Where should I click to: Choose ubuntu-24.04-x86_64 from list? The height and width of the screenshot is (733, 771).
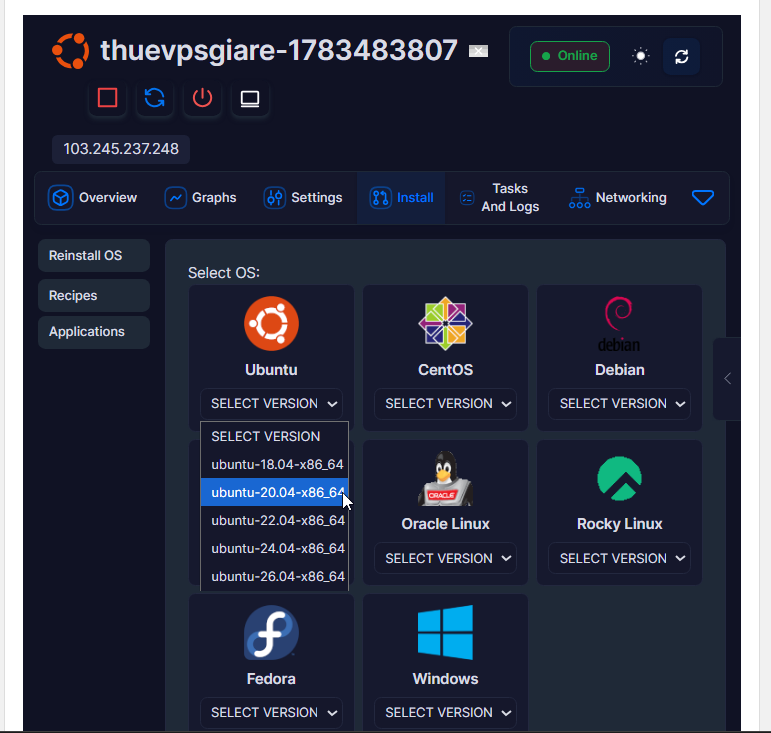point(274,549)
